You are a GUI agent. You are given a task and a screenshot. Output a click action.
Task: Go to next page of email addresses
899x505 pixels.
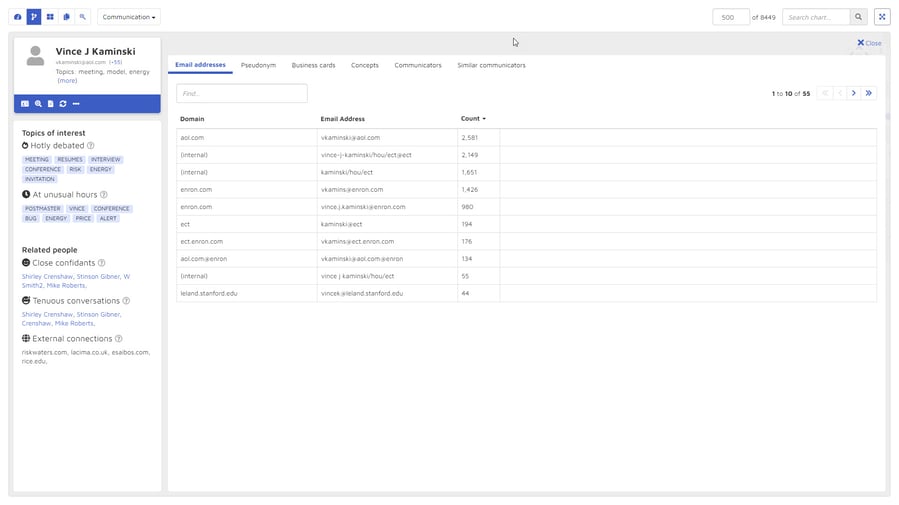(x=854, y=93)
